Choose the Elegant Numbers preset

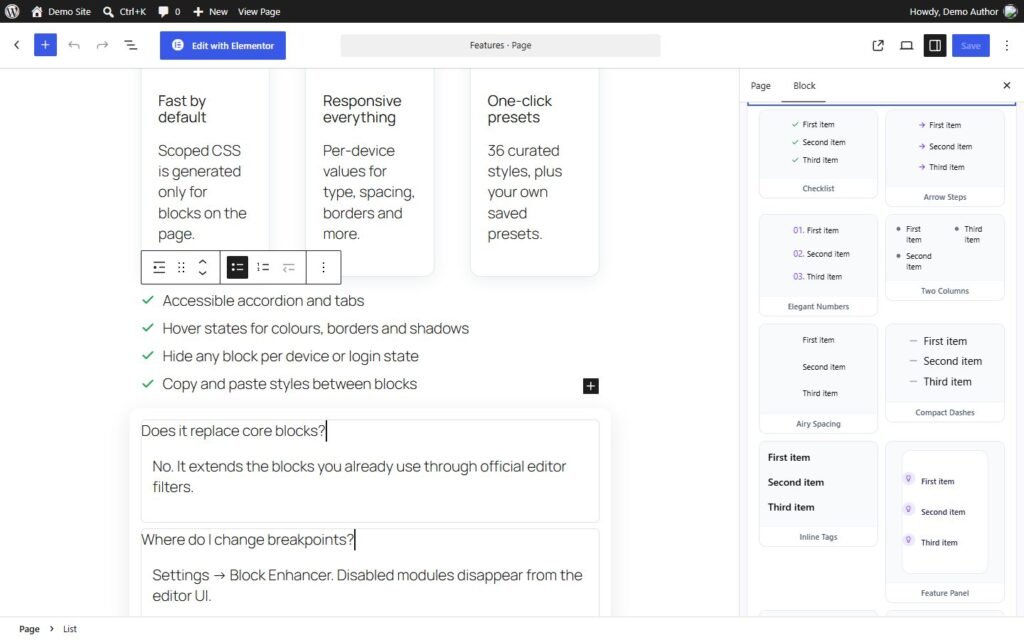(818, 265)
